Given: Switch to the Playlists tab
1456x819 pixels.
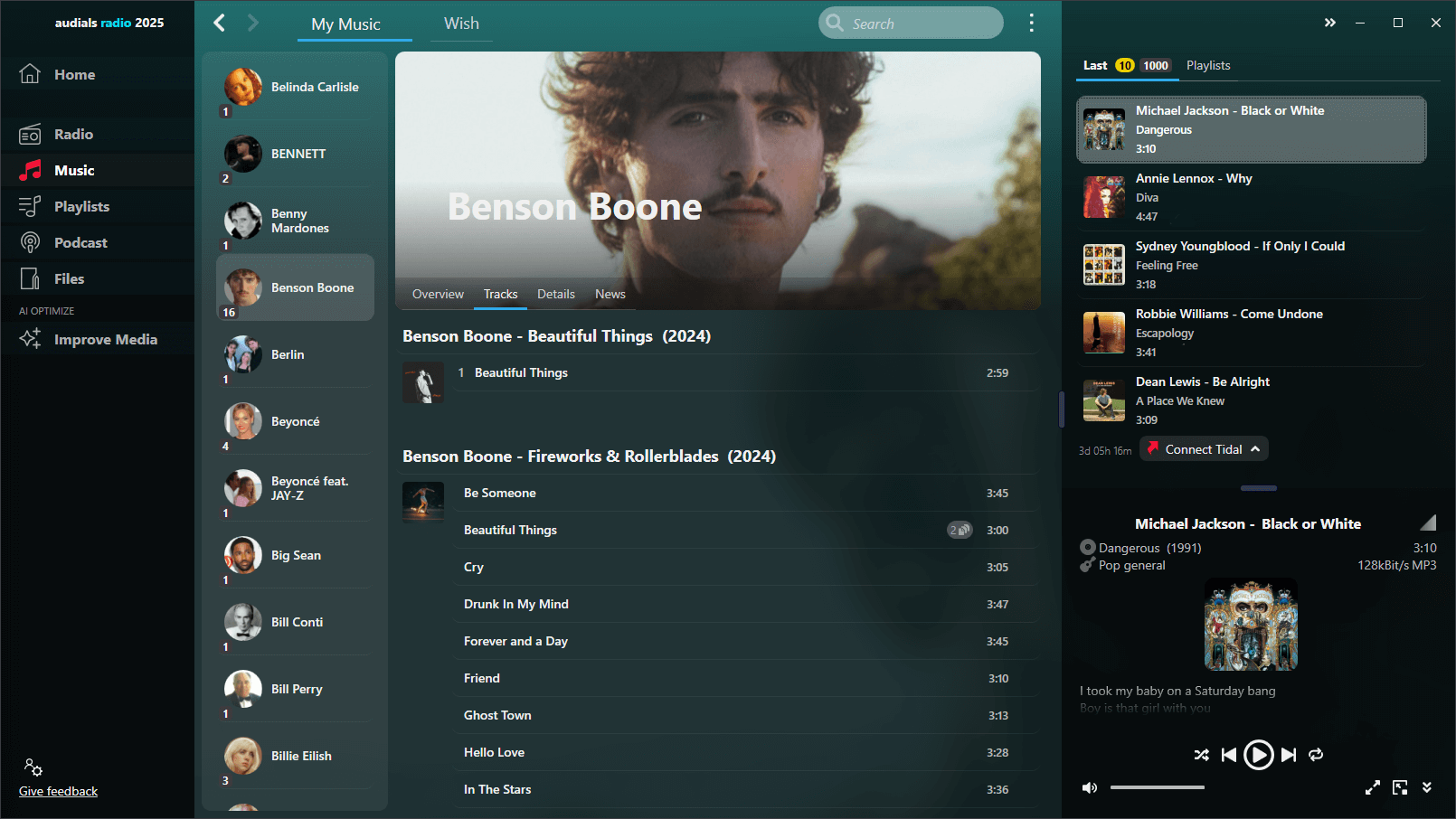Looking at the screenshot, I should 1208,65.
